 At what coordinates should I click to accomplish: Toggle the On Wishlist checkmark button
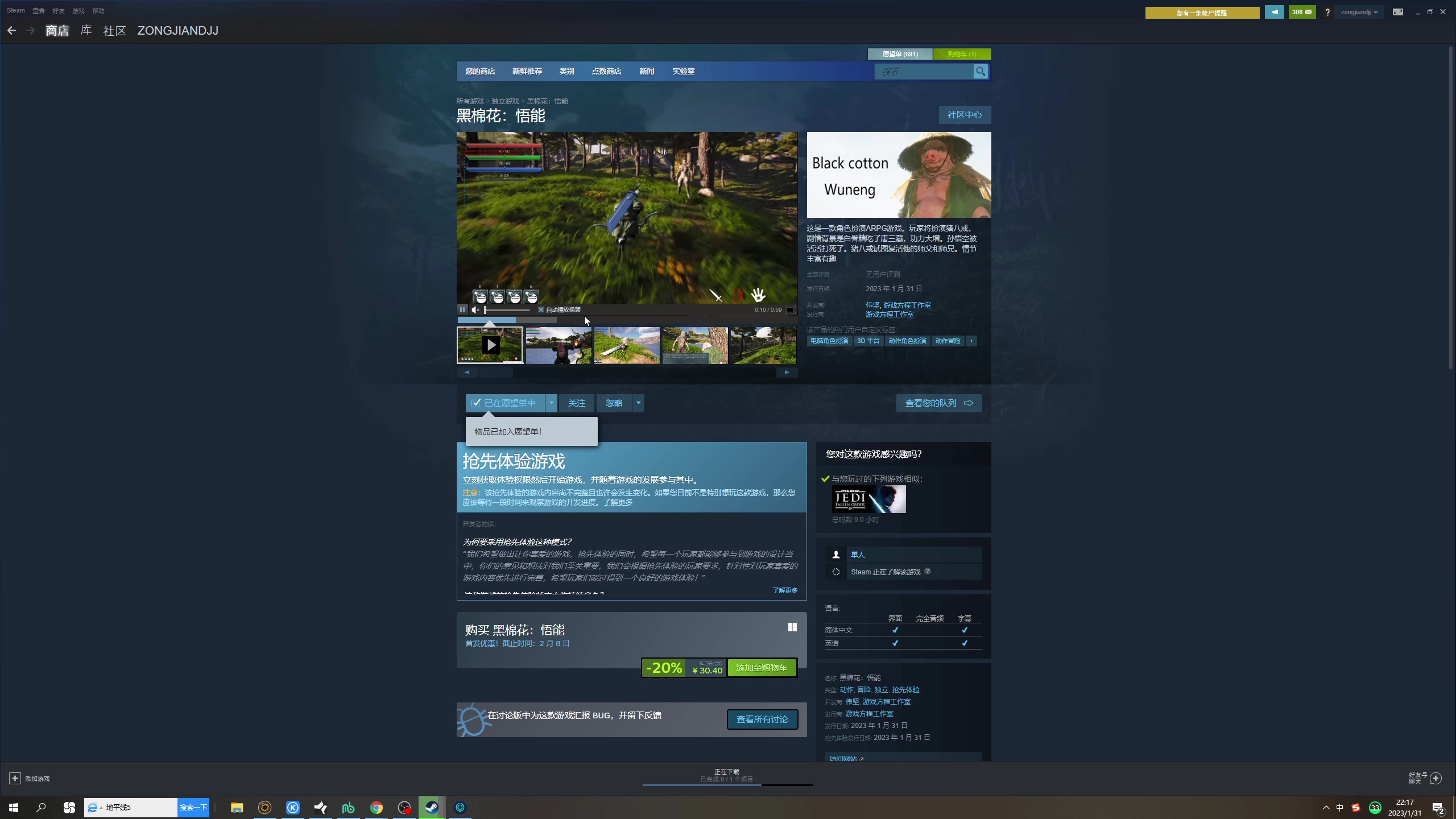point(505,403)
